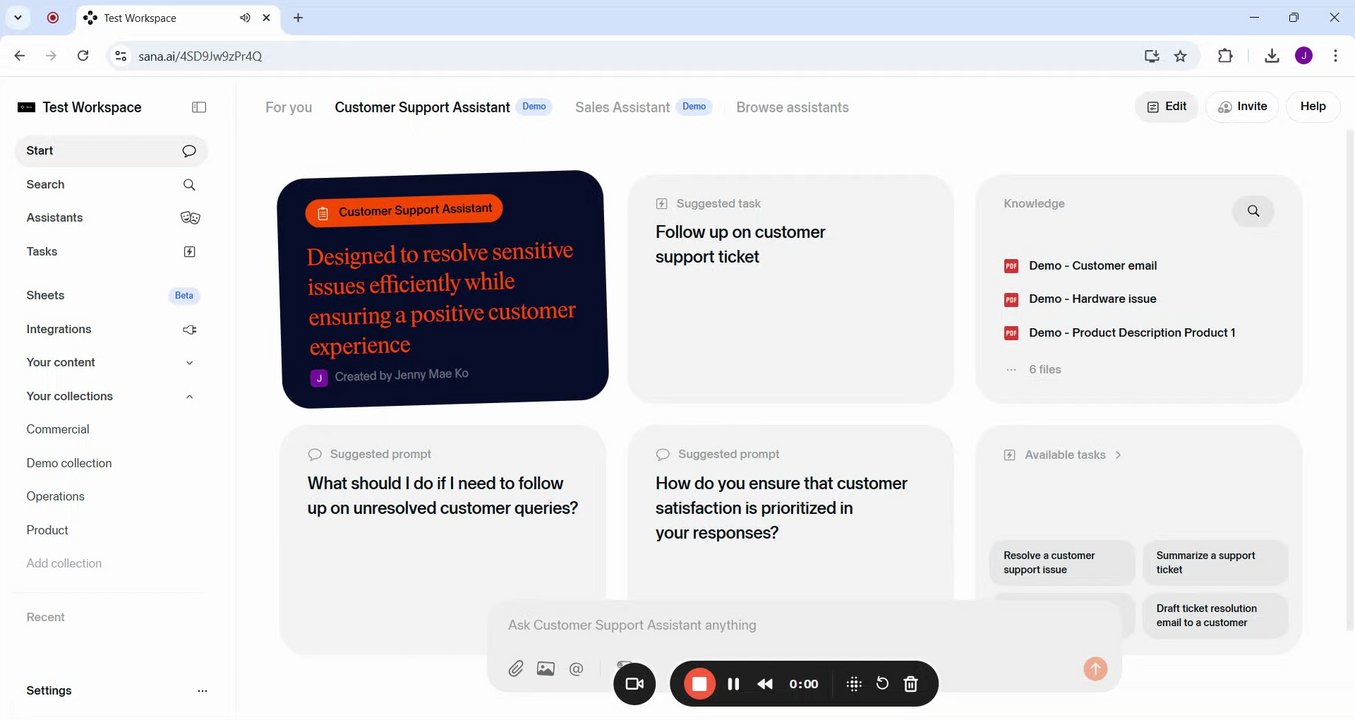The height and width of the screenshot is (720, 1355).
Task: Click the browser address bar URL
Action: [x=200, y=56]
